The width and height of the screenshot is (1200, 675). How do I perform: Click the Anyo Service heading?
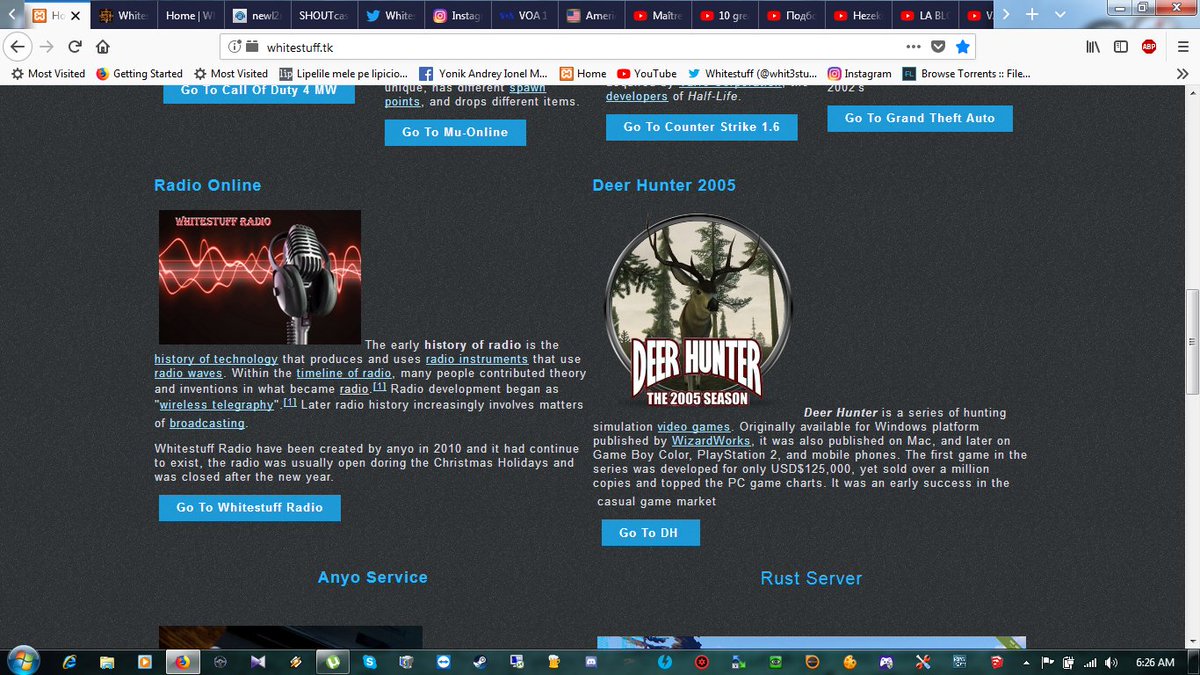372,577
